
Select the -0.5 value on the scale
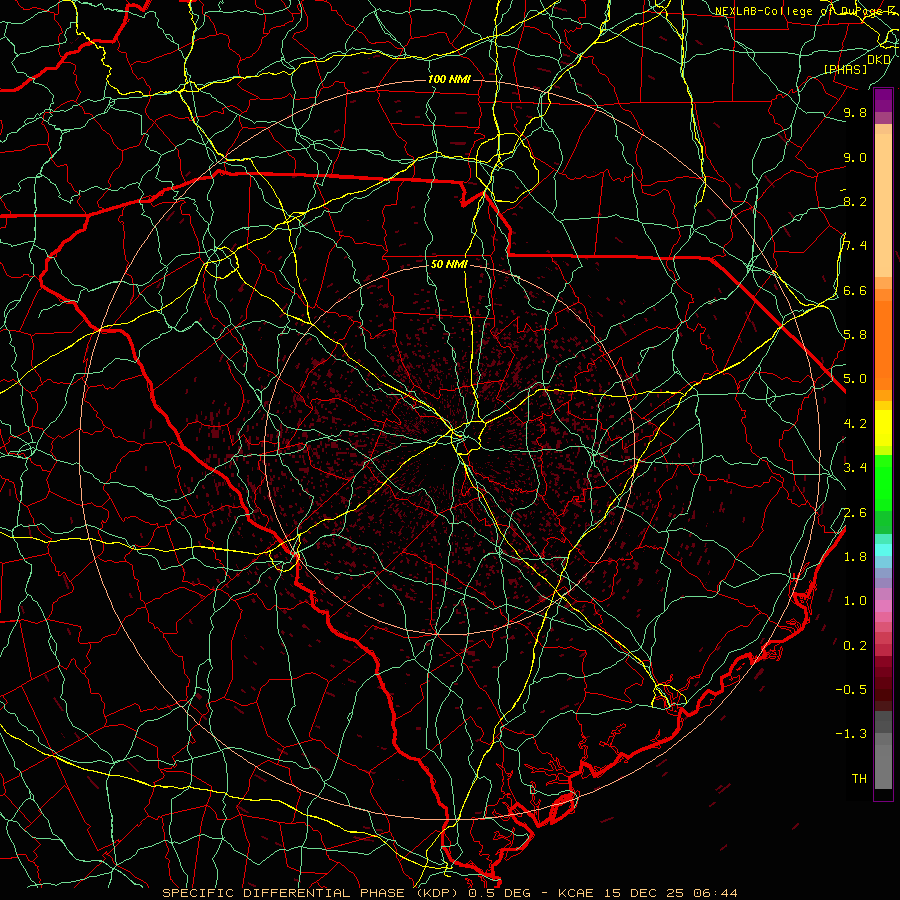tap(851, 690)
